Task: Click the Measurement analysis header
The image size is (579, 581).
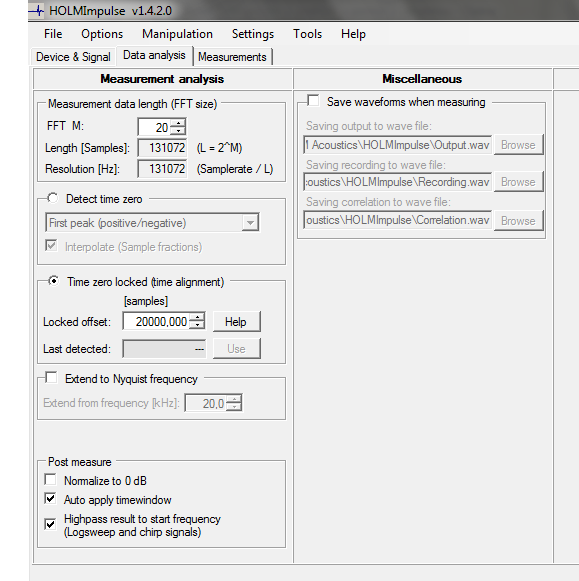Action: coord(162,79)
